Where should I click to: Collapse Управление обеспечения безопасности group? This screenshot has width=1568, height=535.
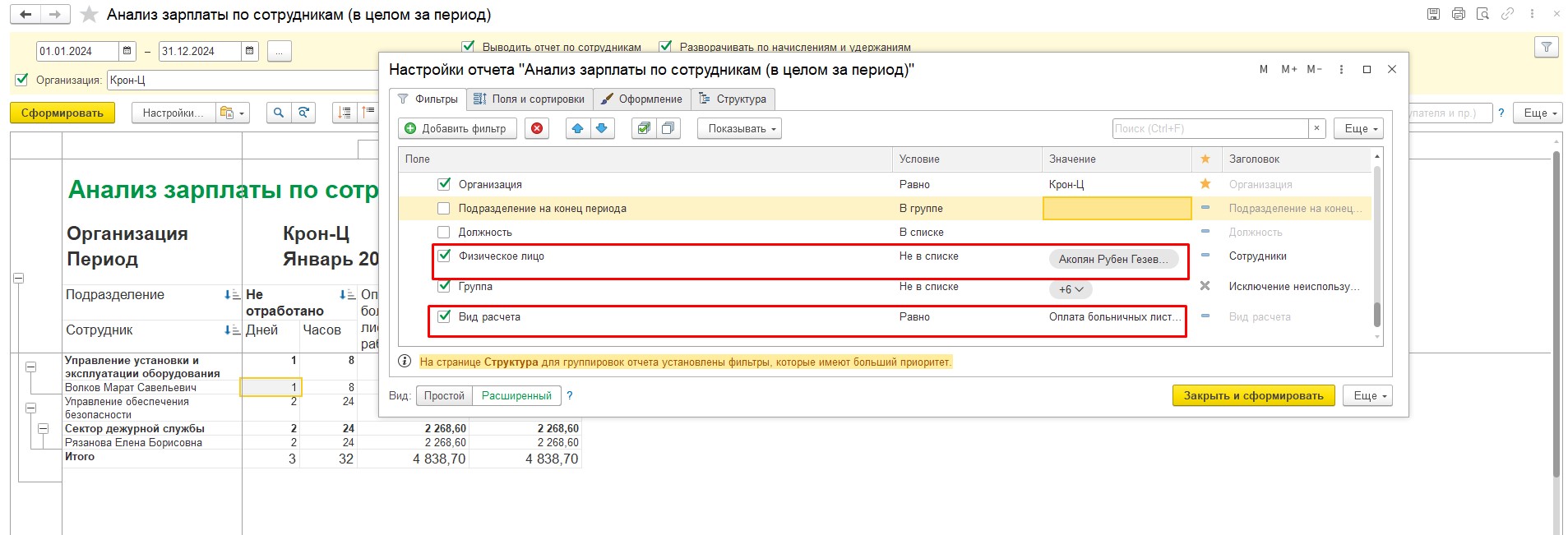[x=30, y=408]
